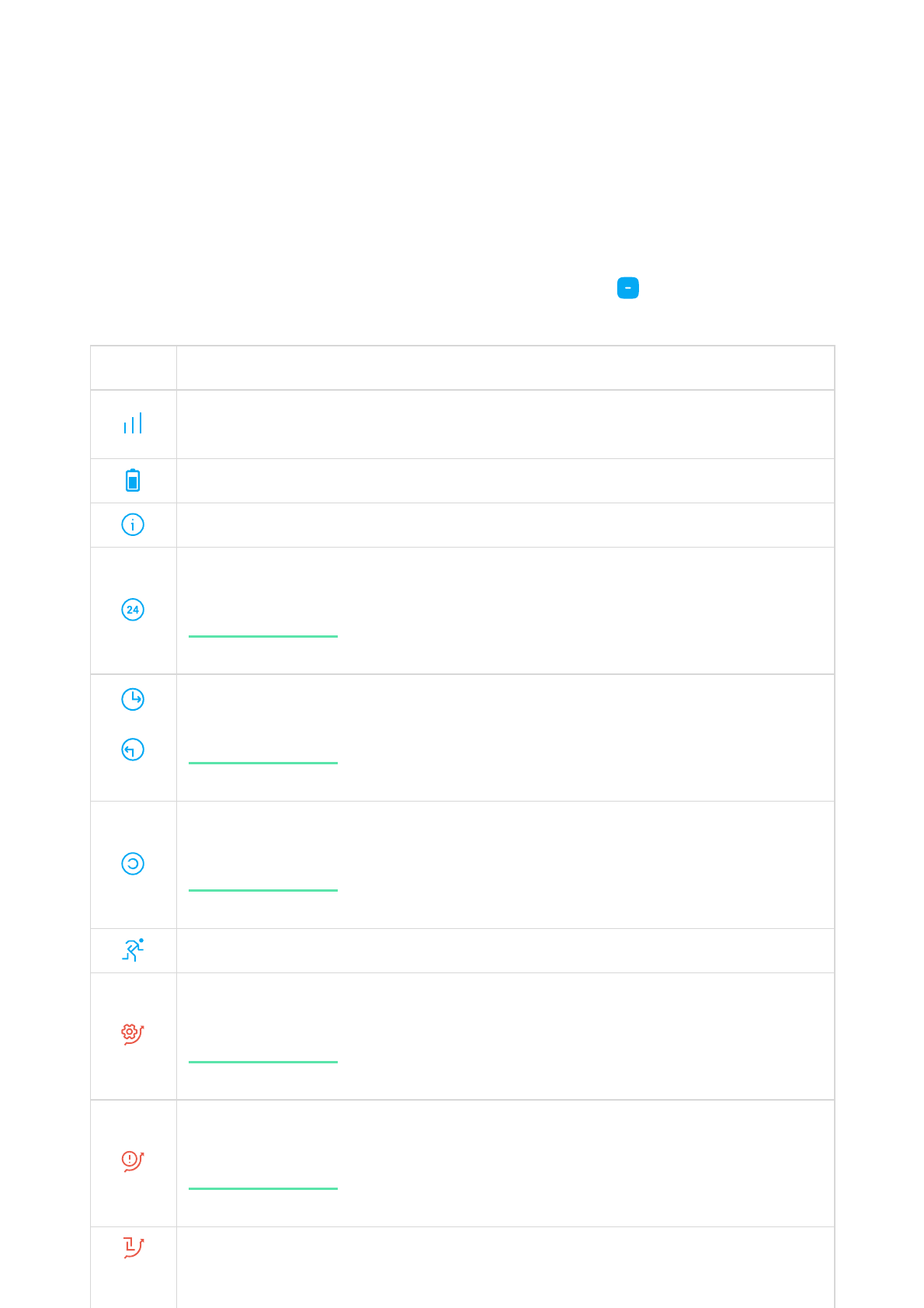Image resolution: width=924 pixels, height=1308 pixels.
Task: Click the description cell beside the info icon
Action: [x=505, y=525]
